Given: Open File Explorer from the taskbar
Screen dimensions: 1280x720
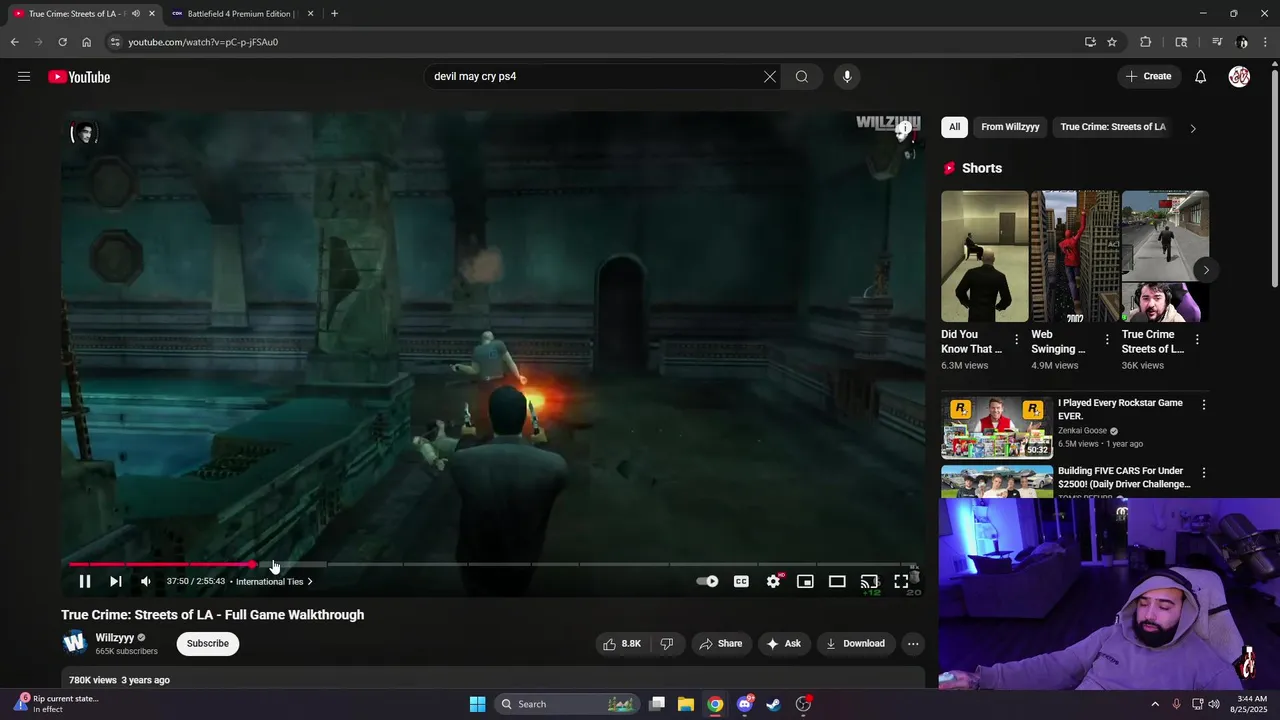Looking at the screenshot, I should point(686,704).
